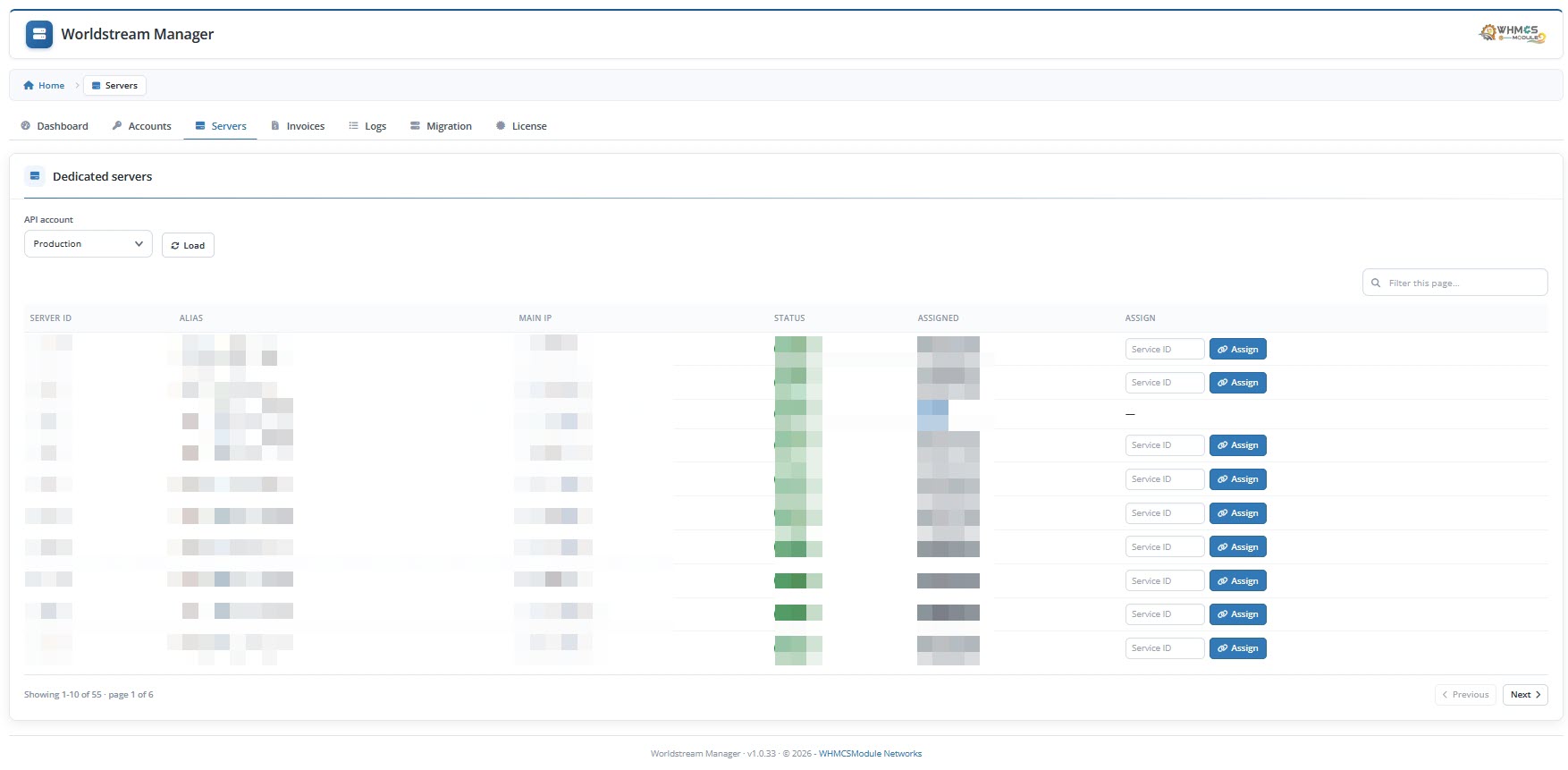Image resolution: width=1568 pixels, height=770 pixels.
Task: Click Assign button in the fourth row
Action: tap(1238, 445)
